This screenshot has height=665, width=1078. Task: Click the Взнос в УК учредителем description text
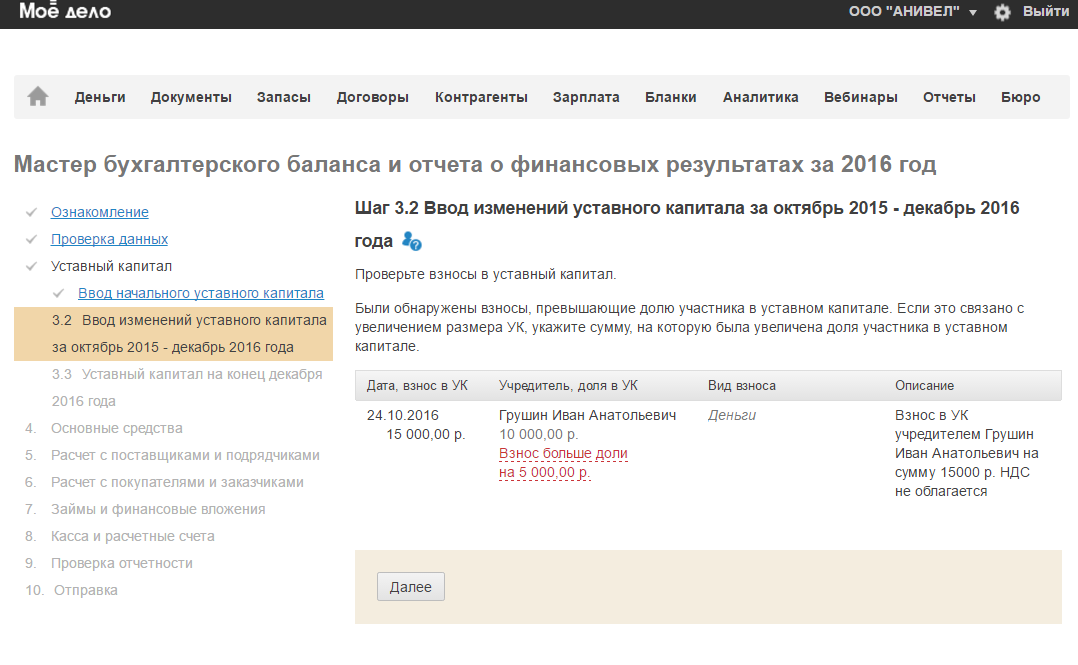(x=967, y=453)
